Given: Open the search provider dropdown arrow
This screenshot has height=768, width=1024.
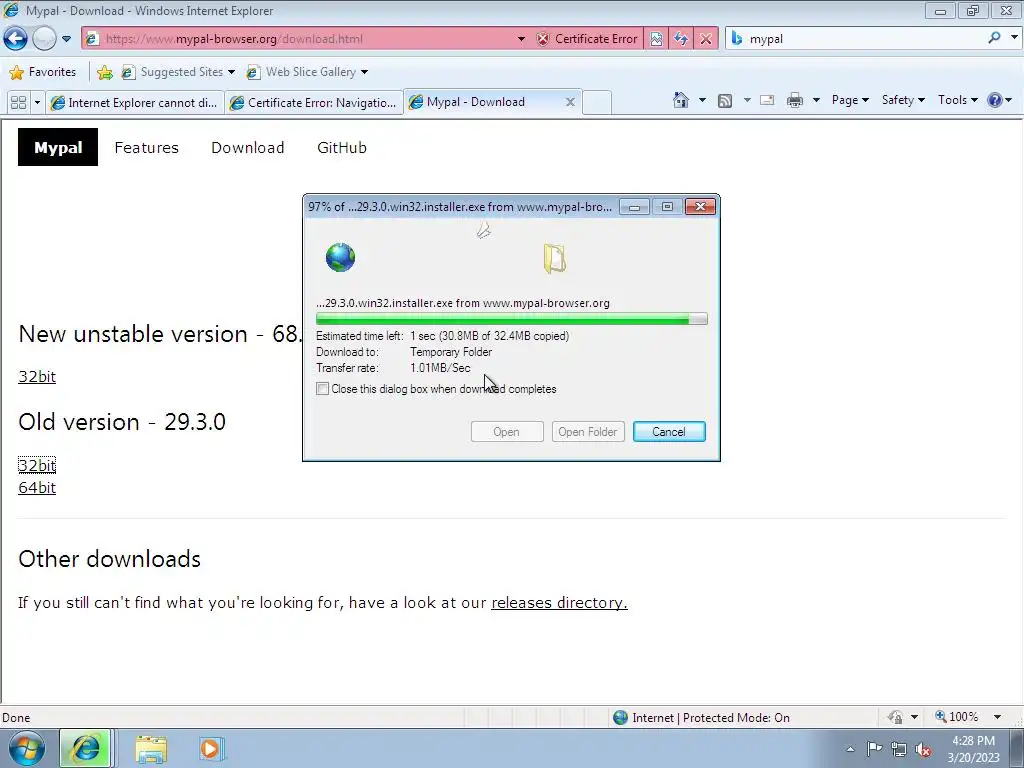Looking at the screenshot, I should tap(1014, 38).
